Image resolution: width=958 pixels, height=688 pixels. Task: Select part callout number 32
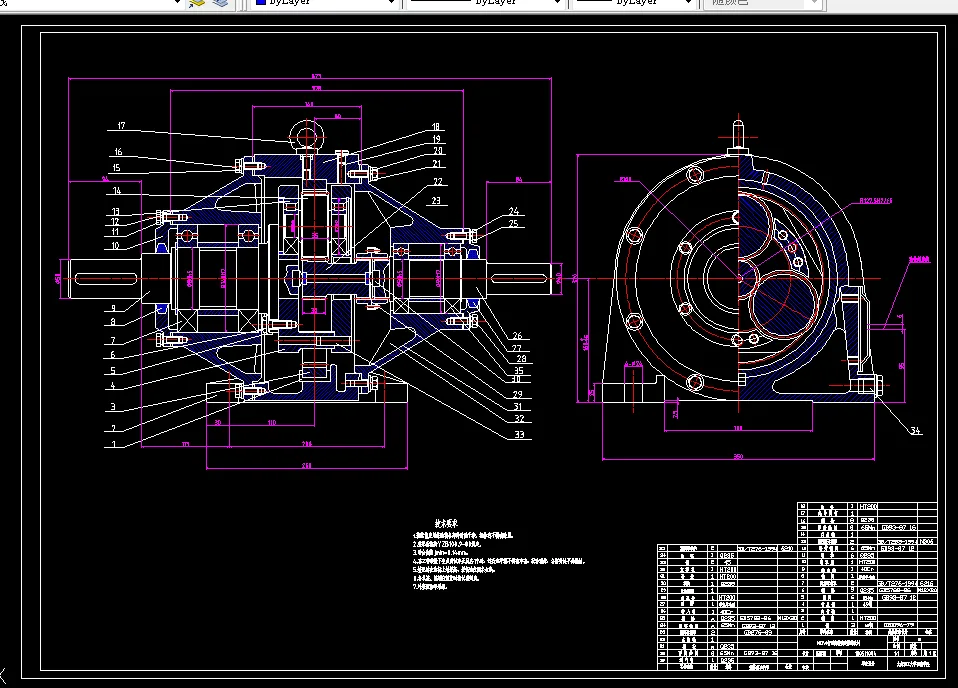pyautogui.click(x=519, y=419)
